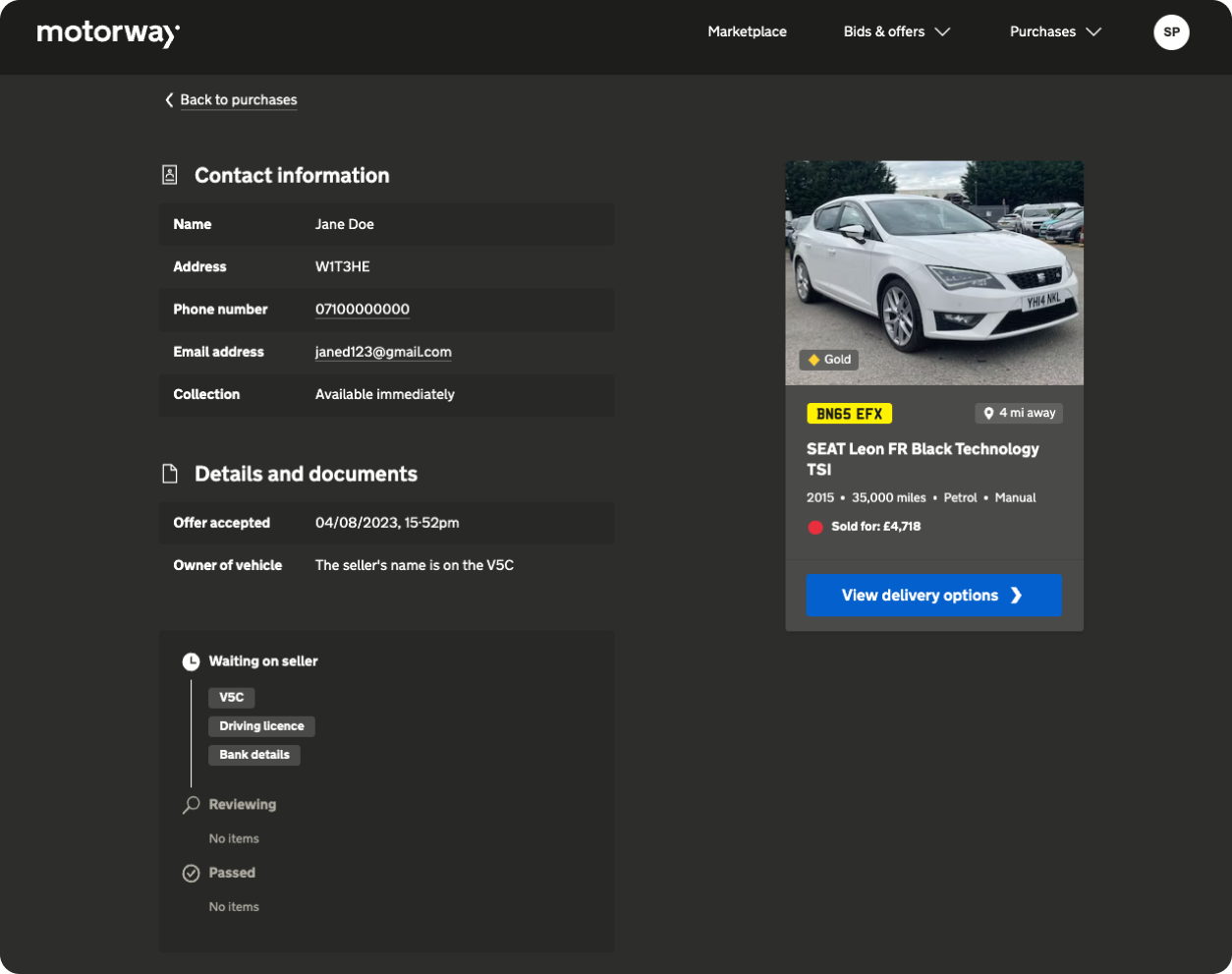Click the Details and documents file icon

(x=170, y=474)
